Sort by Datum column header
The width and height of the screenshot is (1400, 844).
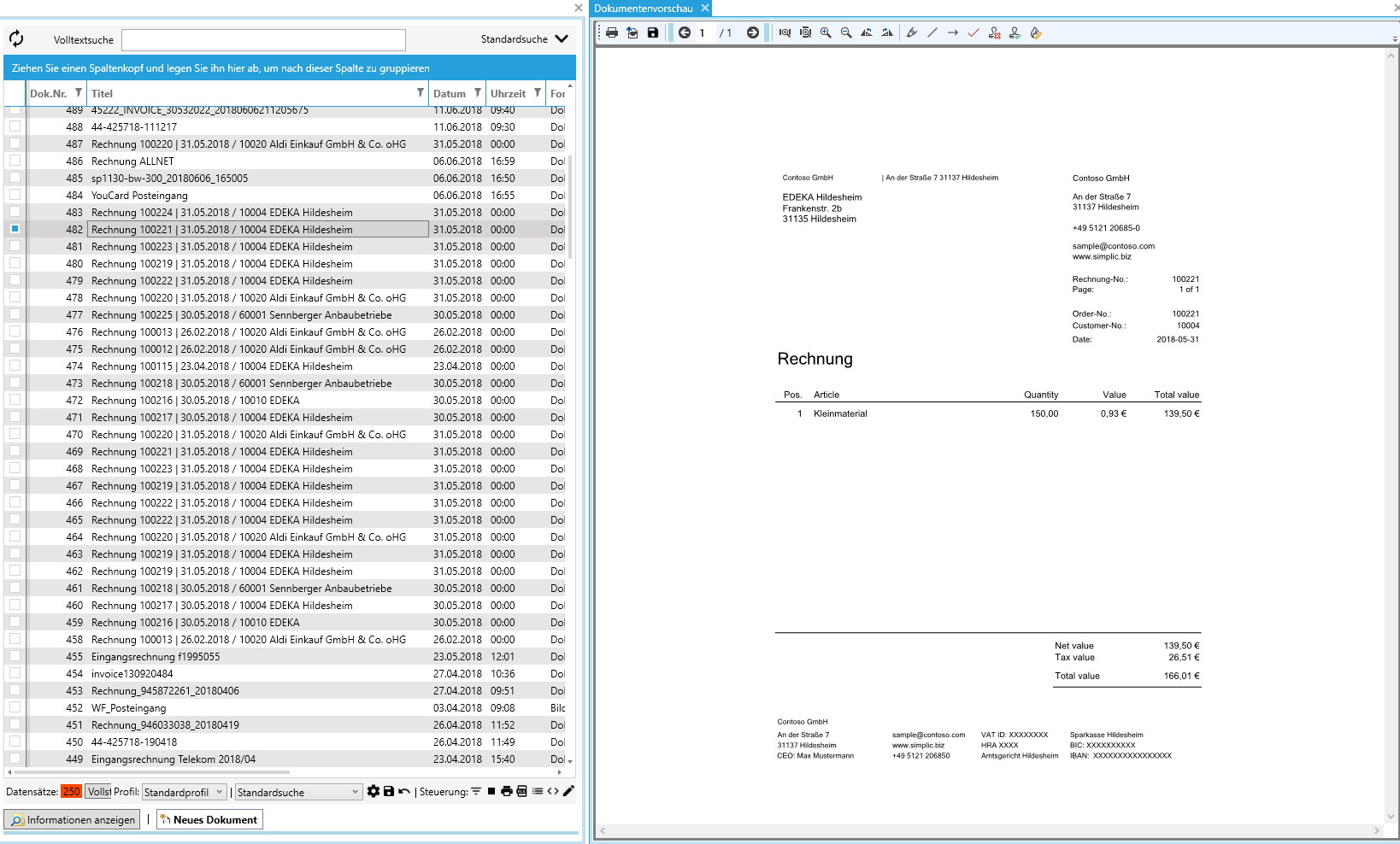450,93
